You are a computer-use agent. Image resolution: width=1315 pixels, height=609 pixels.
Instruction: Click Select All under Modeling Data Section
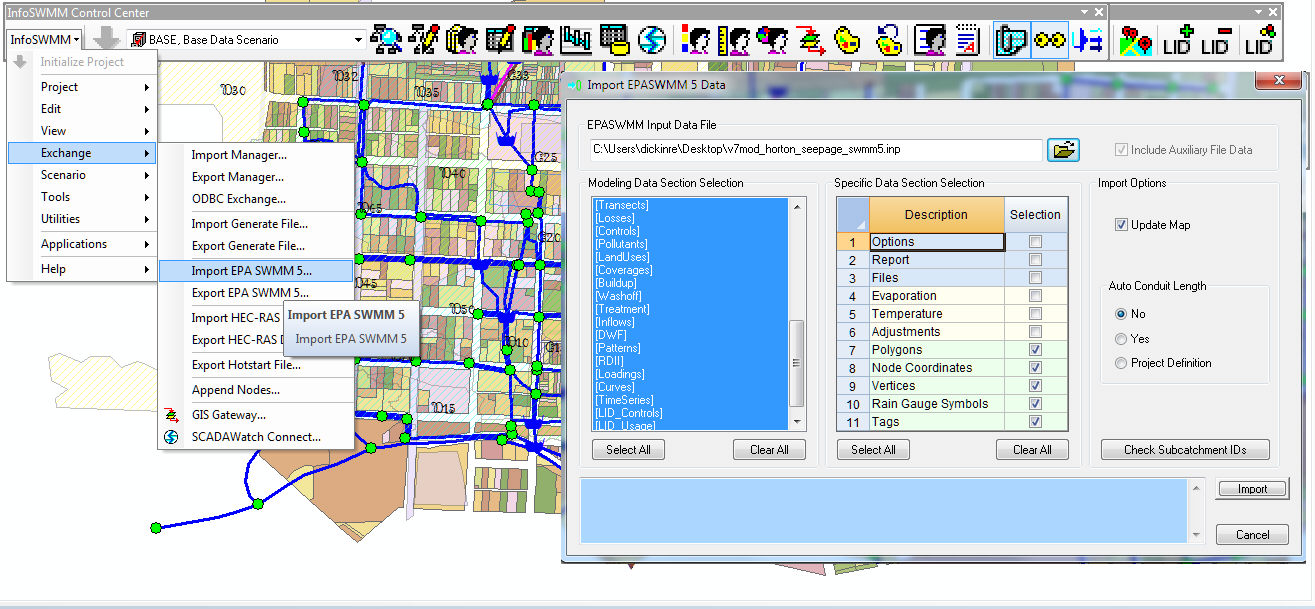pyautogui.click(x=628, y=450)
